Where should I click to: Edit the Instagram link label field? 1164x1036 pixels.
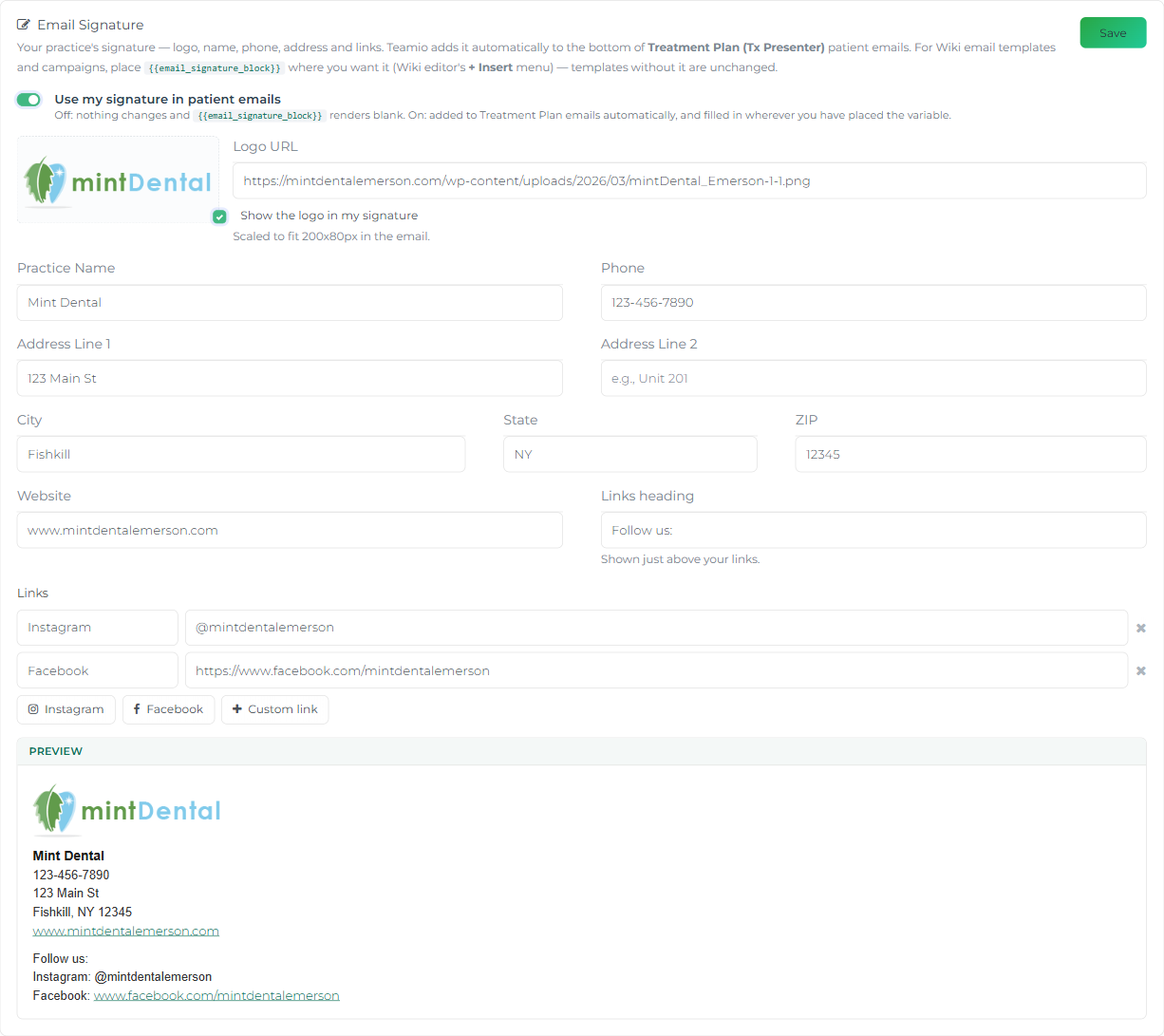(x=97, y=628)
